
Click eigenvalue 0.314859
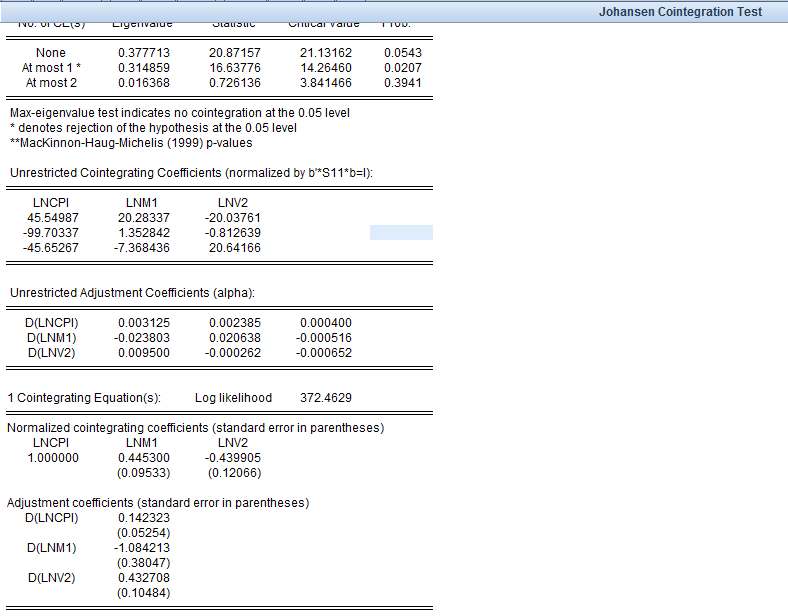144,68
